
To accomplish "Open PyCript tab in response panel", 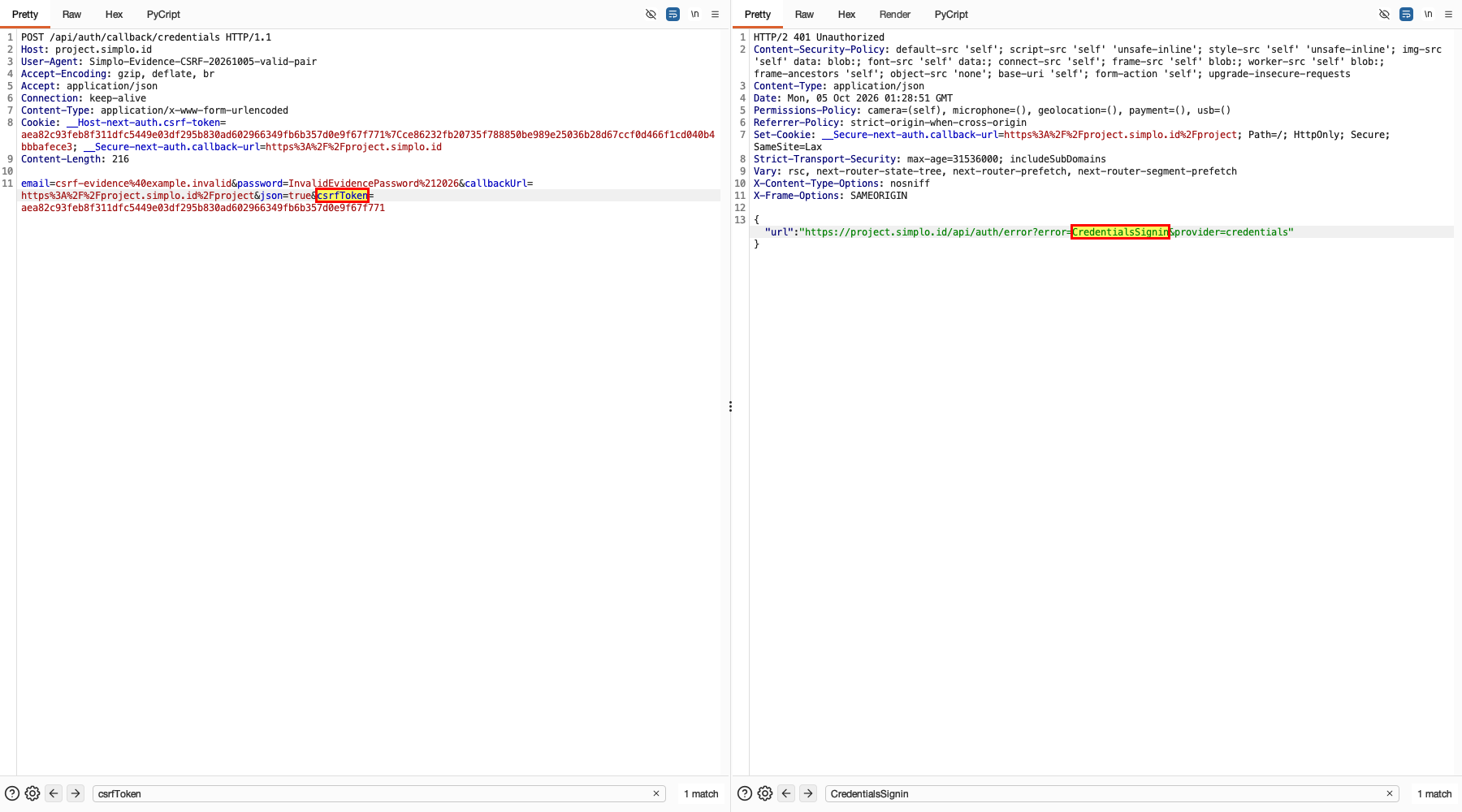I will coord(951,15).
